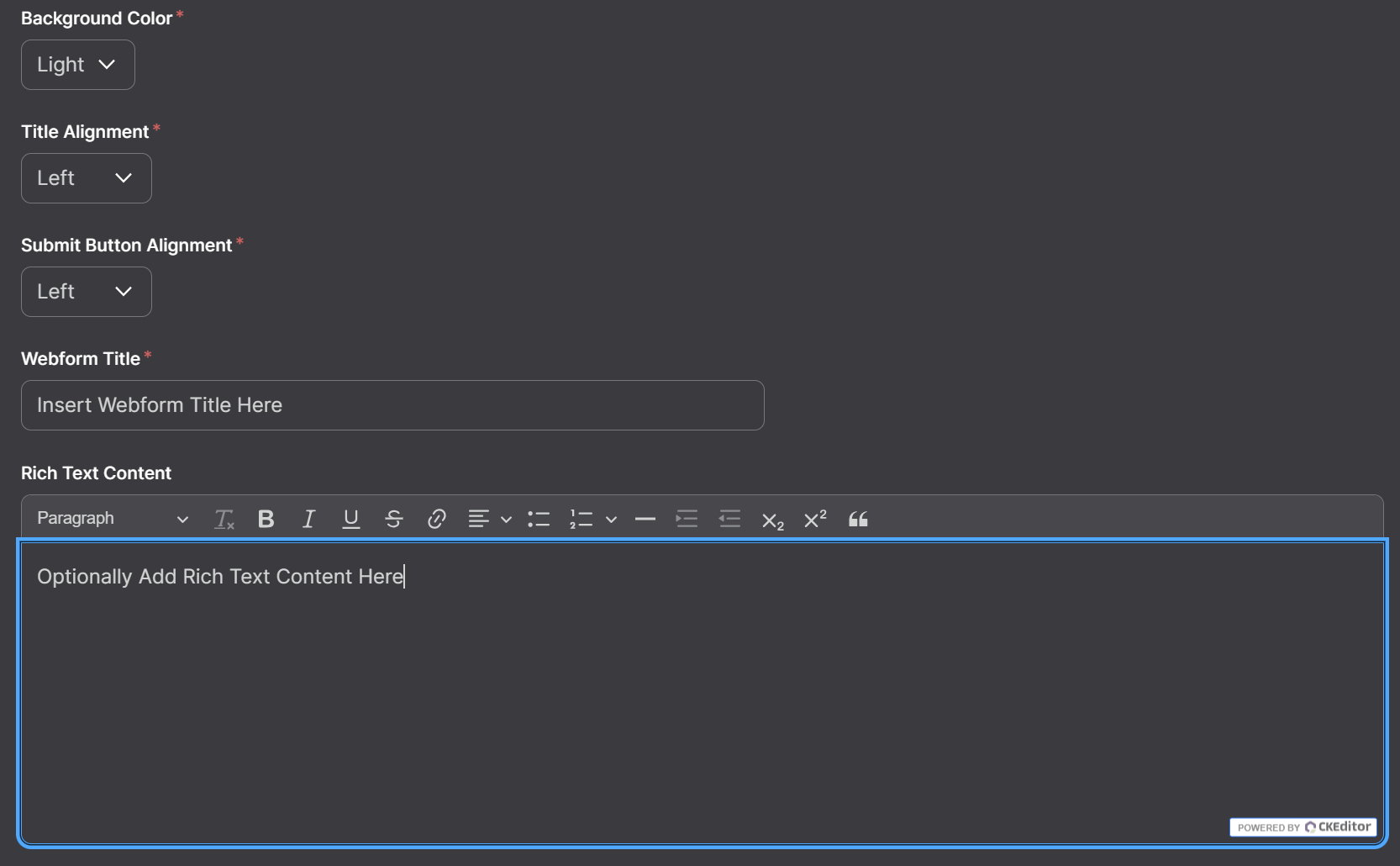Open the Paragraph heading dropdown

[113, 519]
